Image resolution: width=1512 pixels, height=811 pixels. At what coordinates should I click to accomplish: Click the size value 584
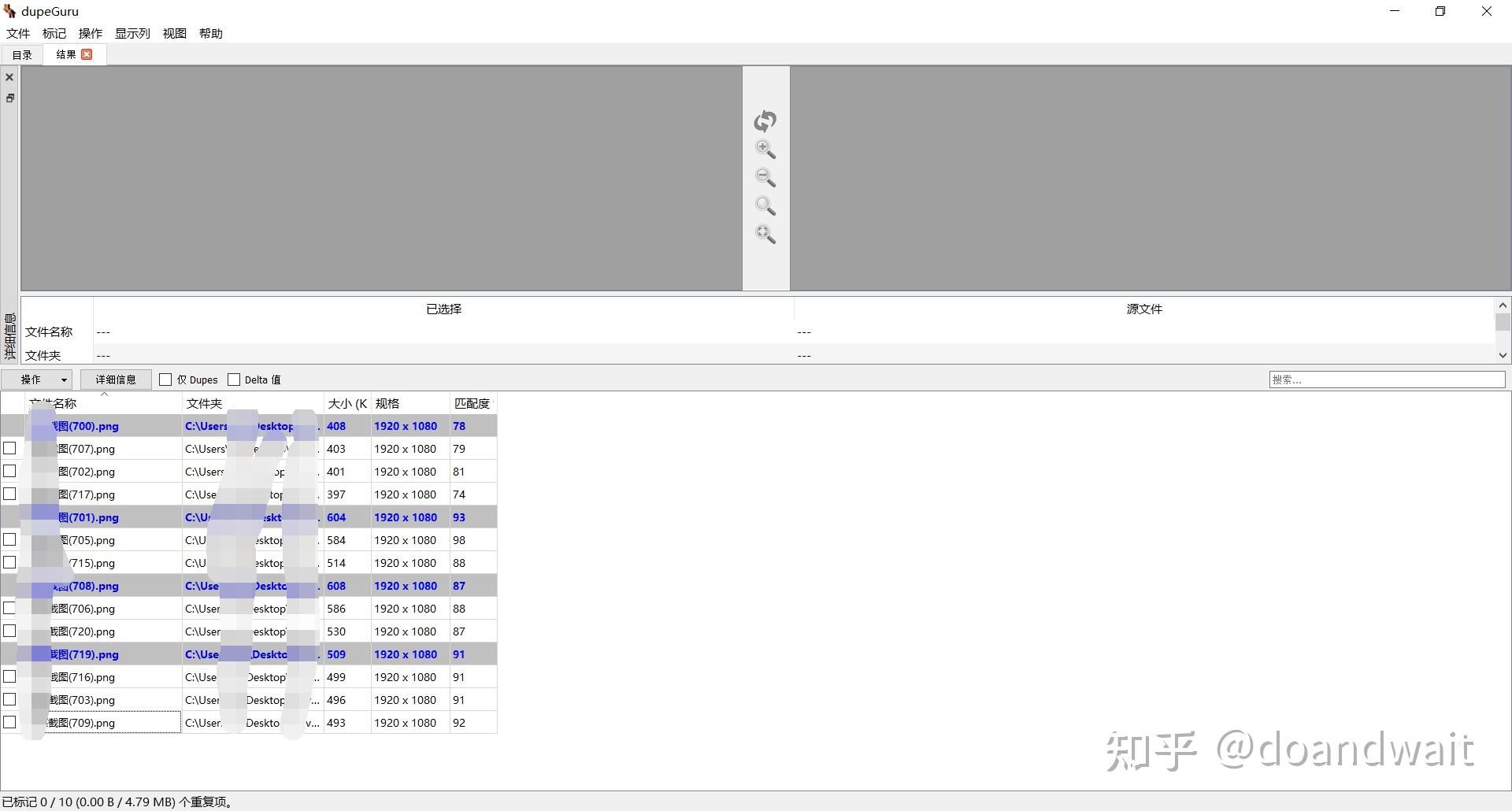pyautogui.click(x=336, y=540)
